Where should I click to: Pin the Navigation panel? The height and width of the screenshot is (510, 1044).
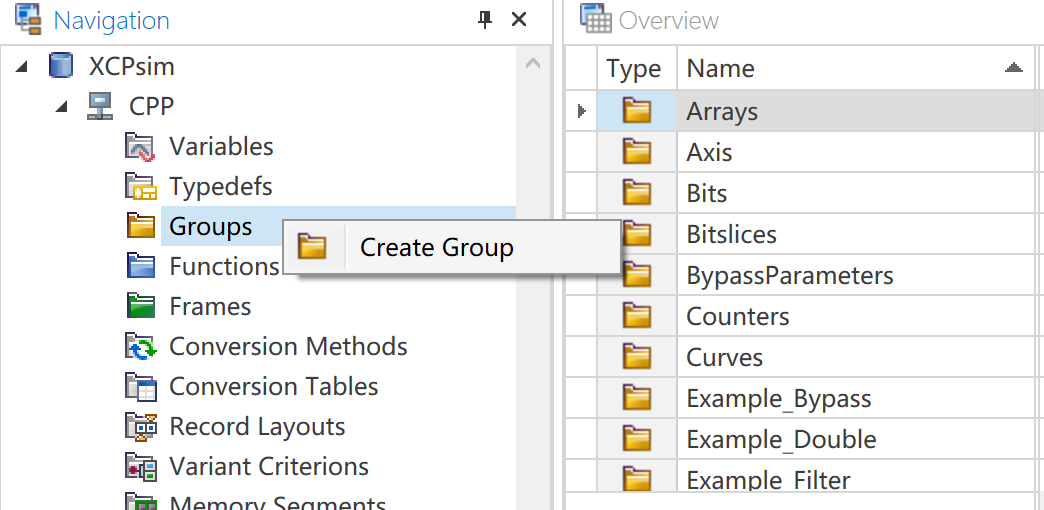coord(485,19)
